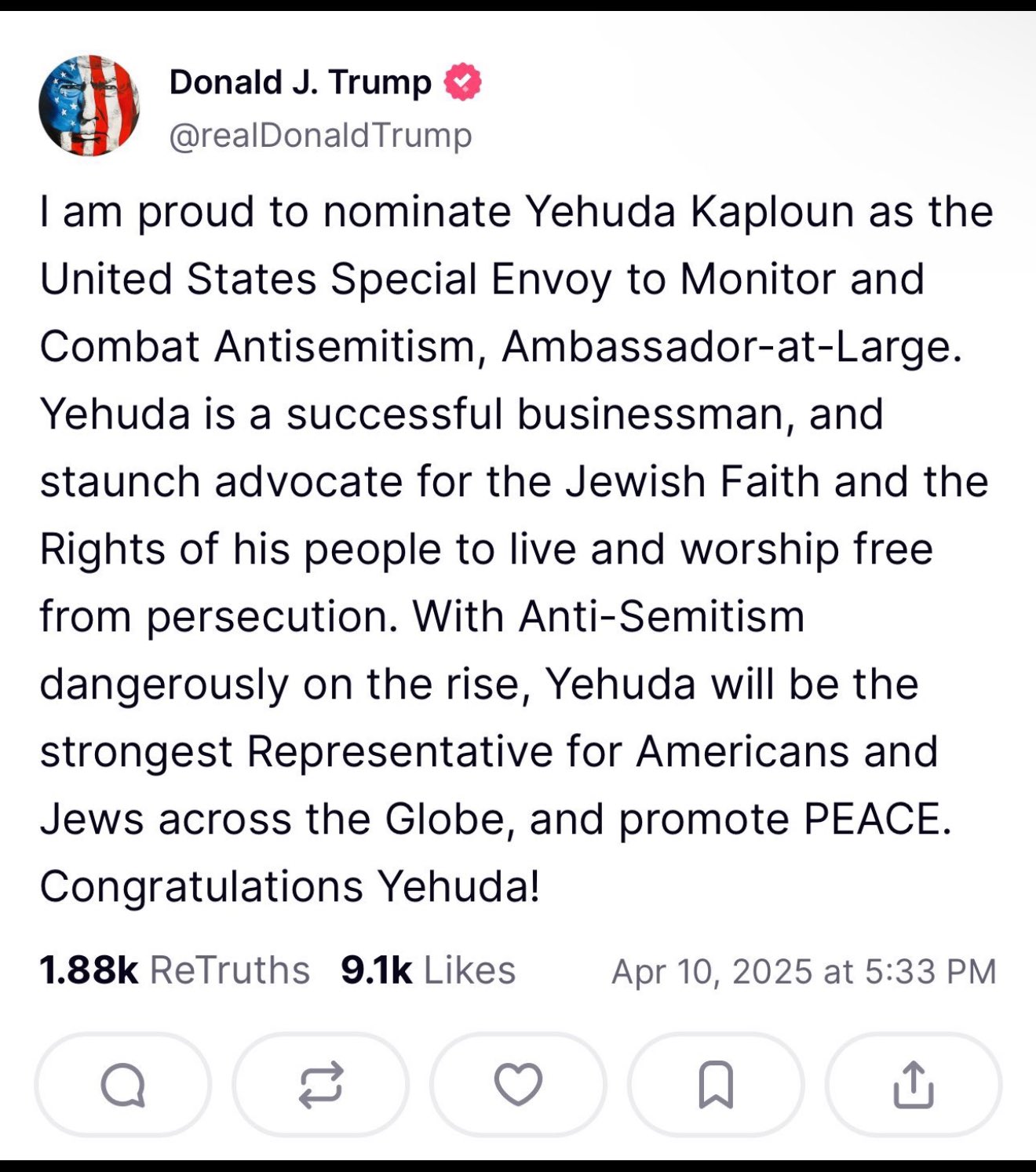Bookmark this post
The height and width of the screenshot is (1172, 1036).
tap(716, 1085)
